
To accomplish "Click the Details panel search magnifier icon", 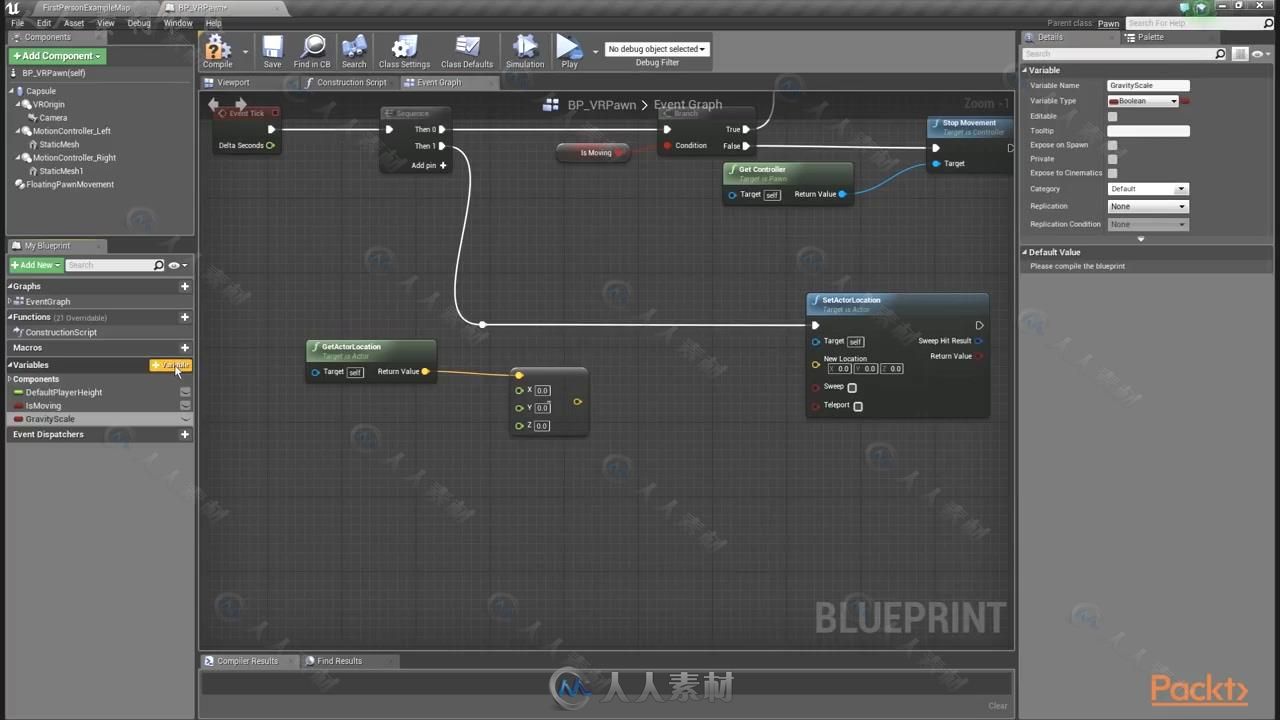I will click(1220, 54).
